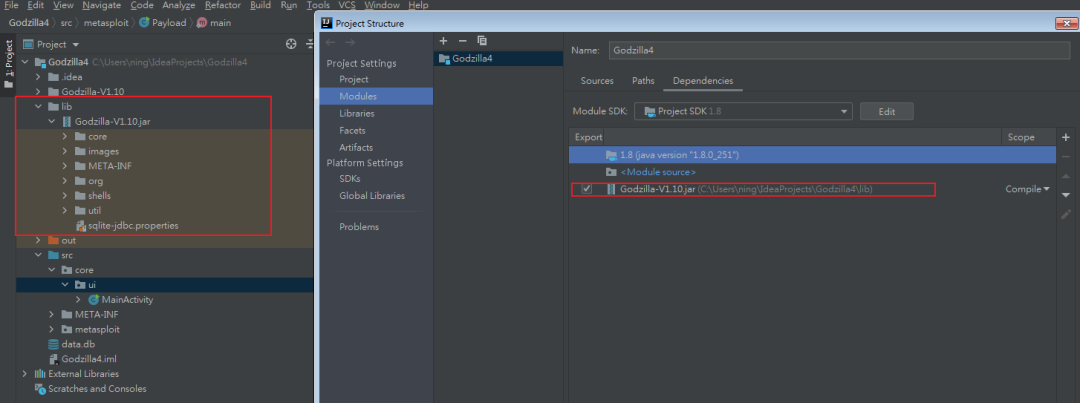Click the add dependency plus icon
1080x403 pixels.
[x=1066, y=137]
